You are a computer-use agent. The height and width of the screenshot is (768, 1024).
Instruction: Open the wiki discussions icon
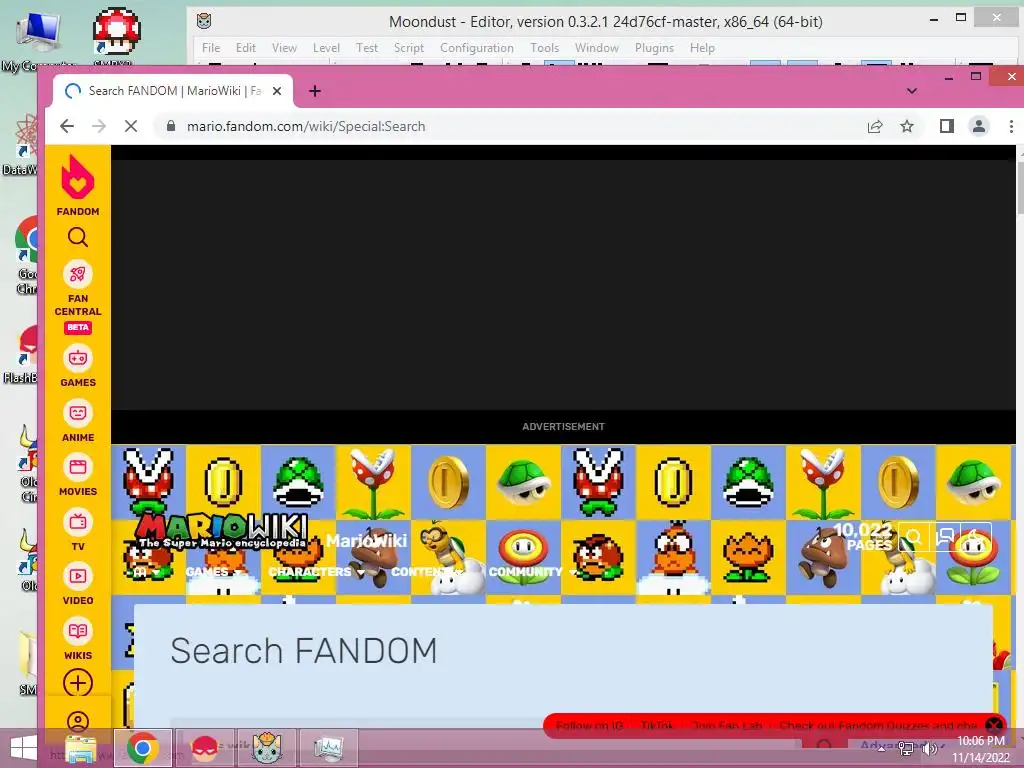point(944,537)
